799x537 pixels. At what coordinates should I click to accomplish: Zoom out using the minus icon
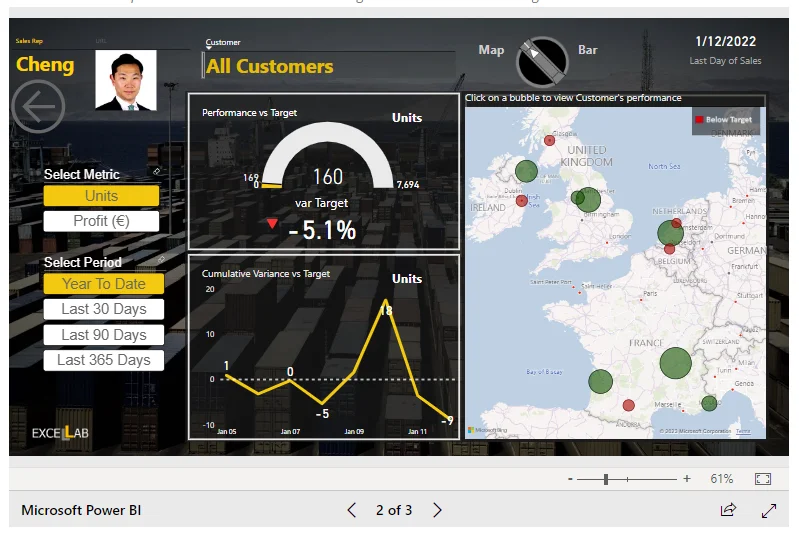point(570,480)
